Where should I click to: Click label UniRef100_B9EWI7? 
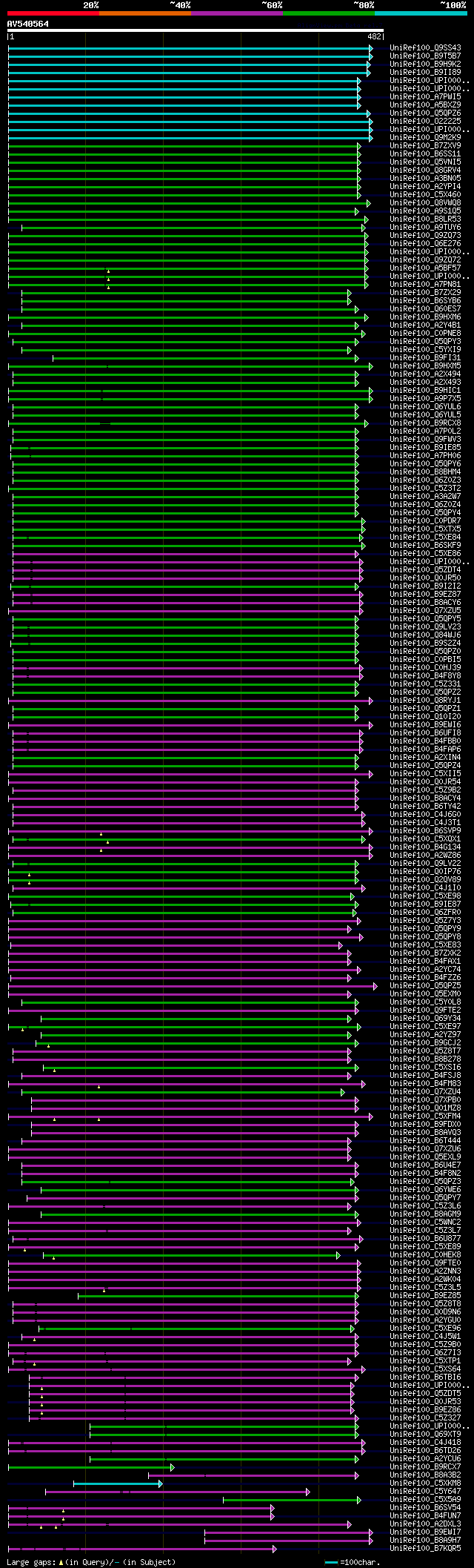point(425,1532)
